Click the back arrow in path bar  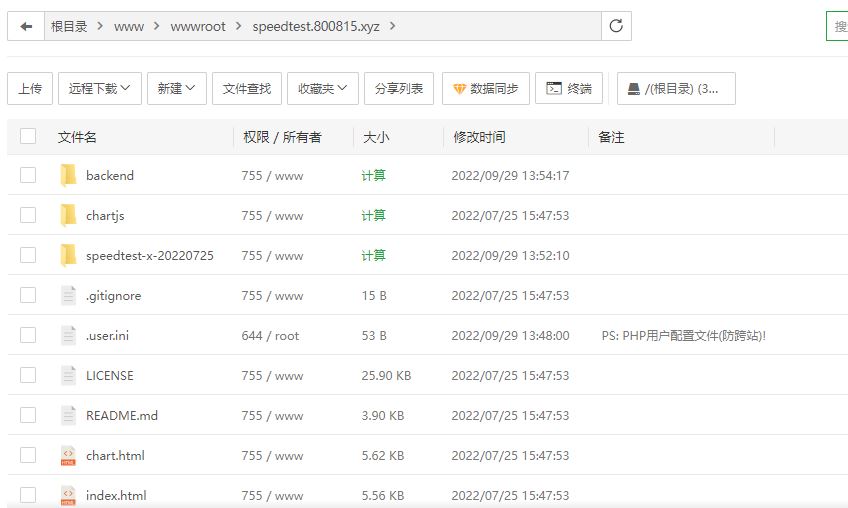[26, 26]
